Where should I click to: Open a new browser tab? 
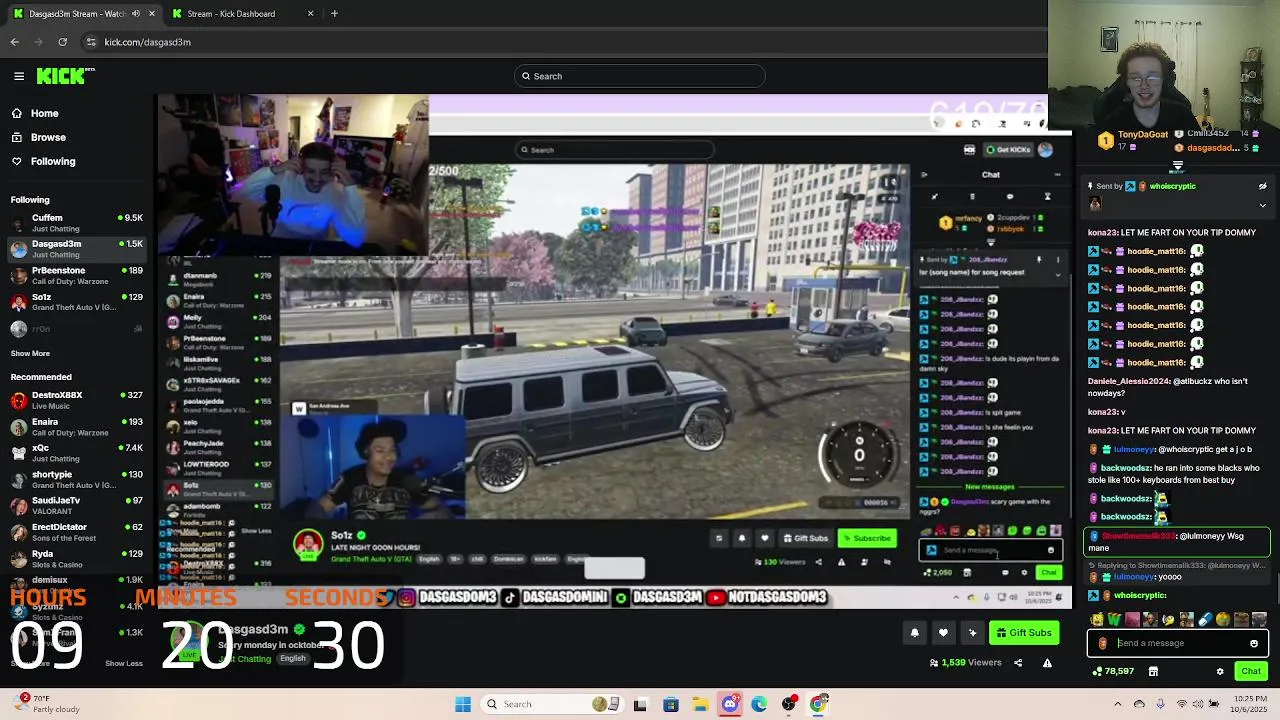click(x=334, y=14)
